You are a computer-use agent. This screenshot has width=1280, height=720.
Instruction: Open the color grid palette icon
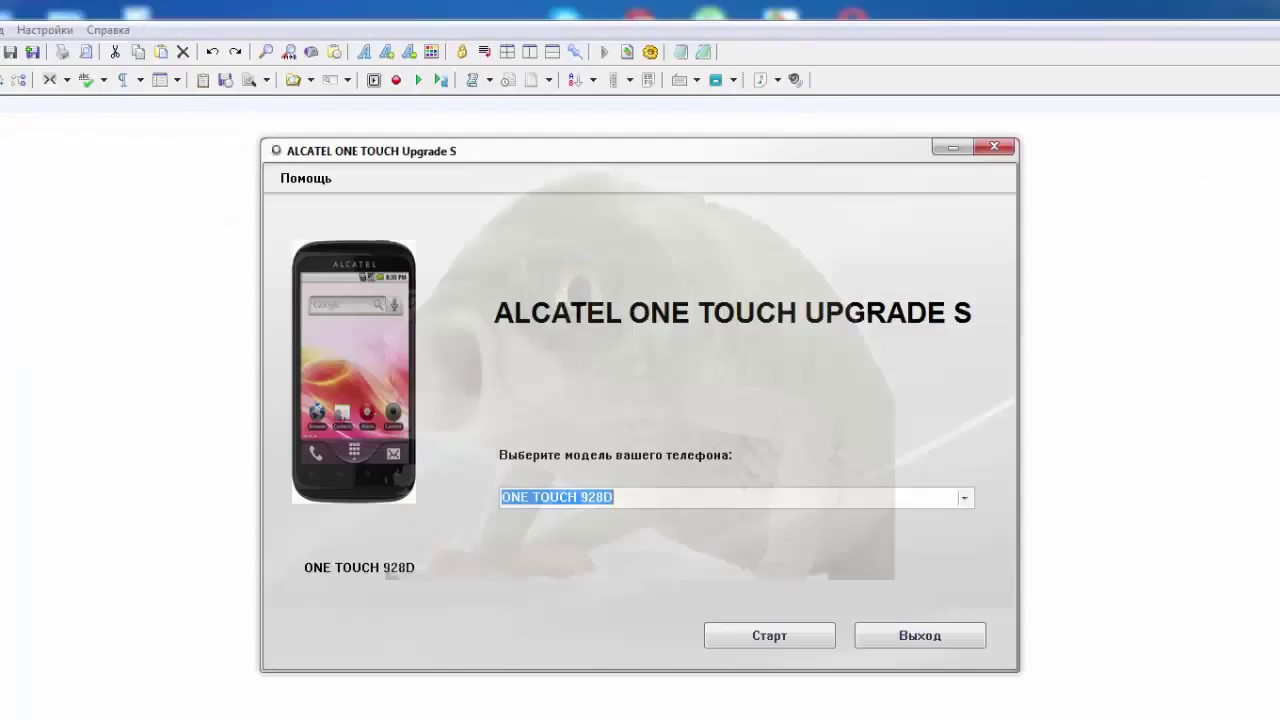[431, 52]
